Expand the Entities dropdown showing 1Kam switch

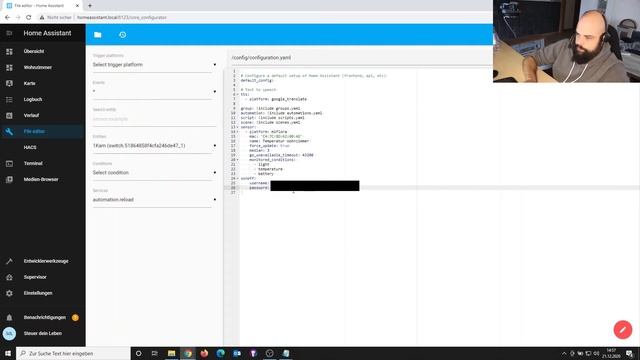pyautogui.click(x=154, y=146)
